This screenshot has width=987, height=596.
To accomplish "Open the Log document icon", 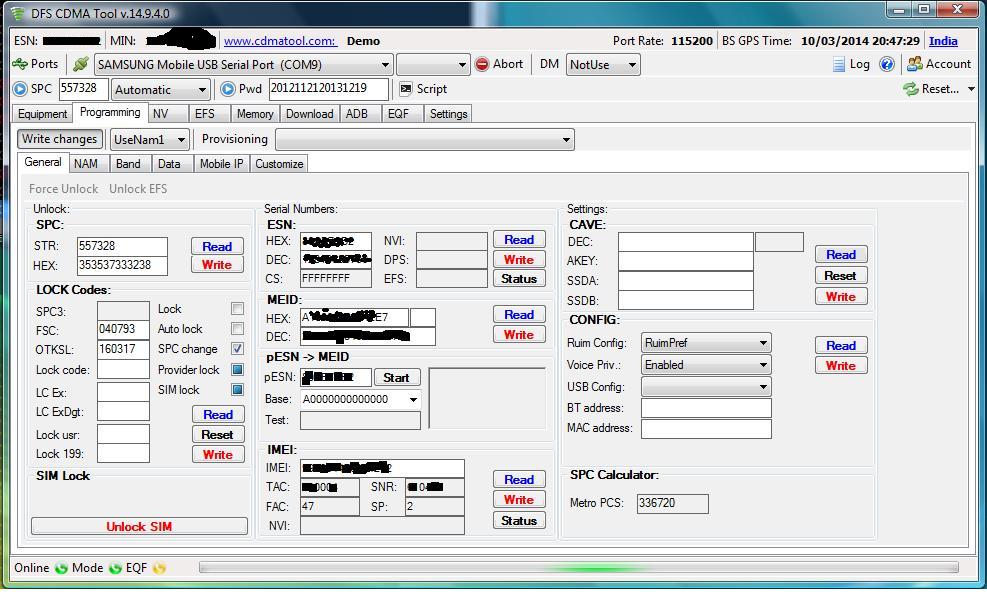I will tap(838, 64).
